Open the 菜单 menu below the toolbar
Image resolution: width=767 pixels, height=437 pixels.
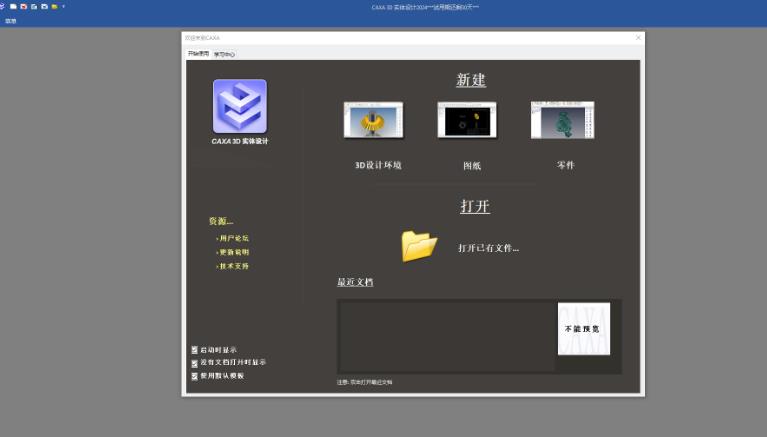[x=10, y=20]
